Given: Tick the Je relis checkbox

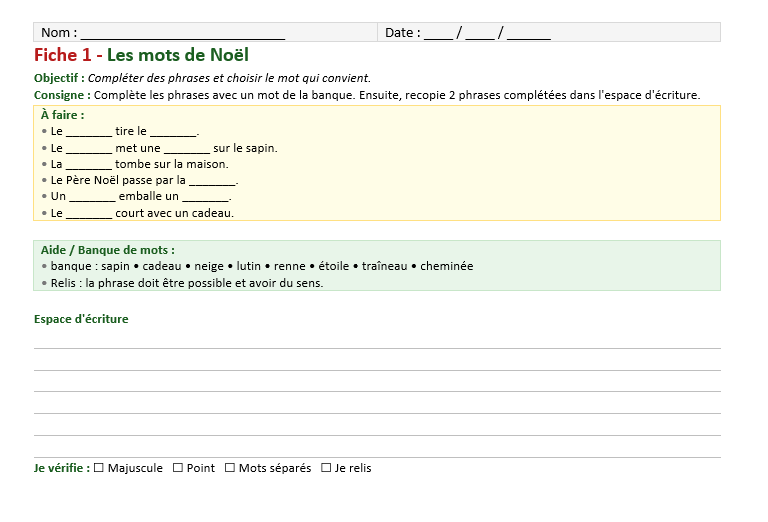Looking at the screenshot, I should point(326,468).
